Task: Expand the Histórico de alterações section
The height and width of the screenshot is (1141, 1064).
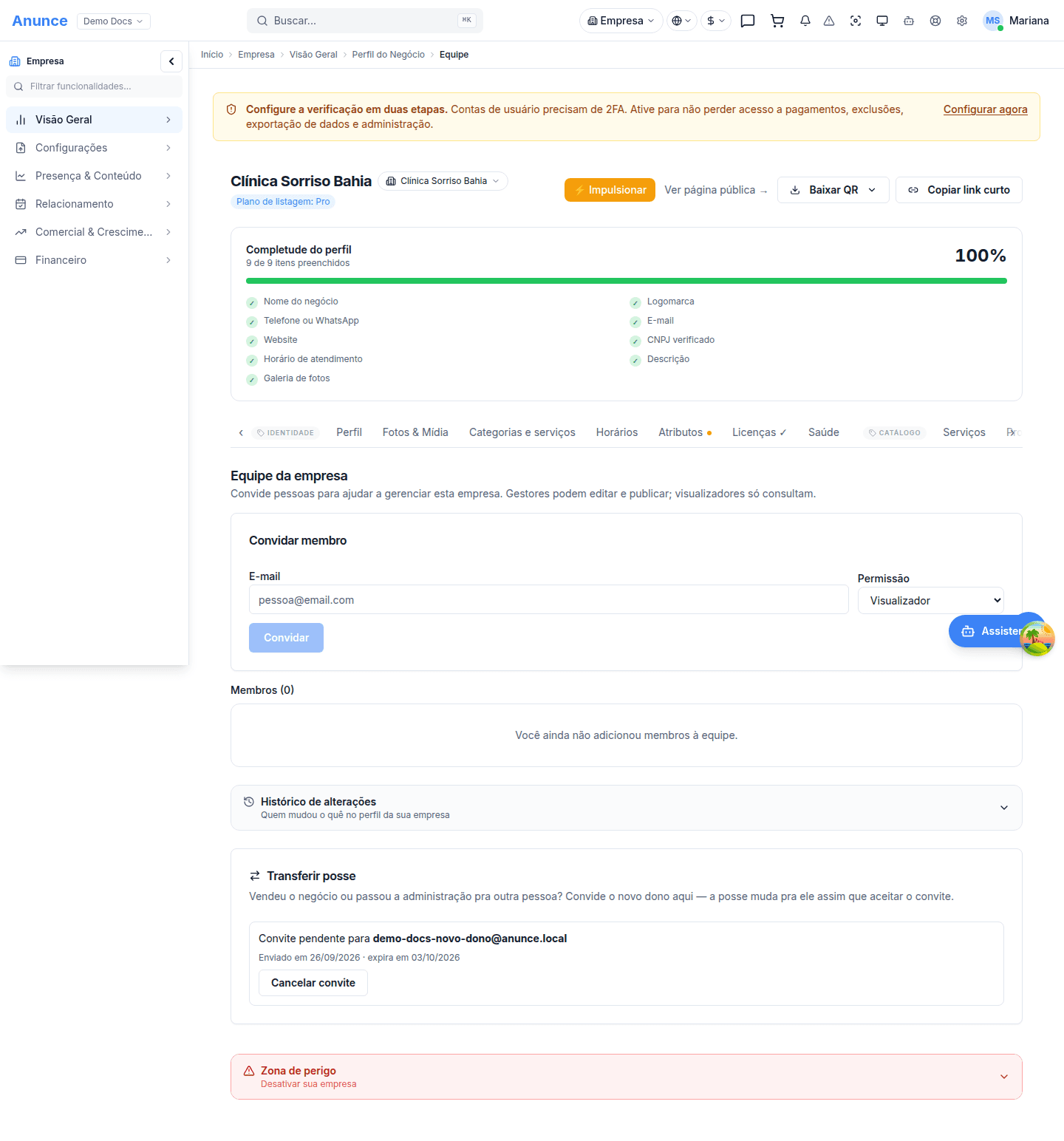Action: pyautogui.click(x=627, y=808)
